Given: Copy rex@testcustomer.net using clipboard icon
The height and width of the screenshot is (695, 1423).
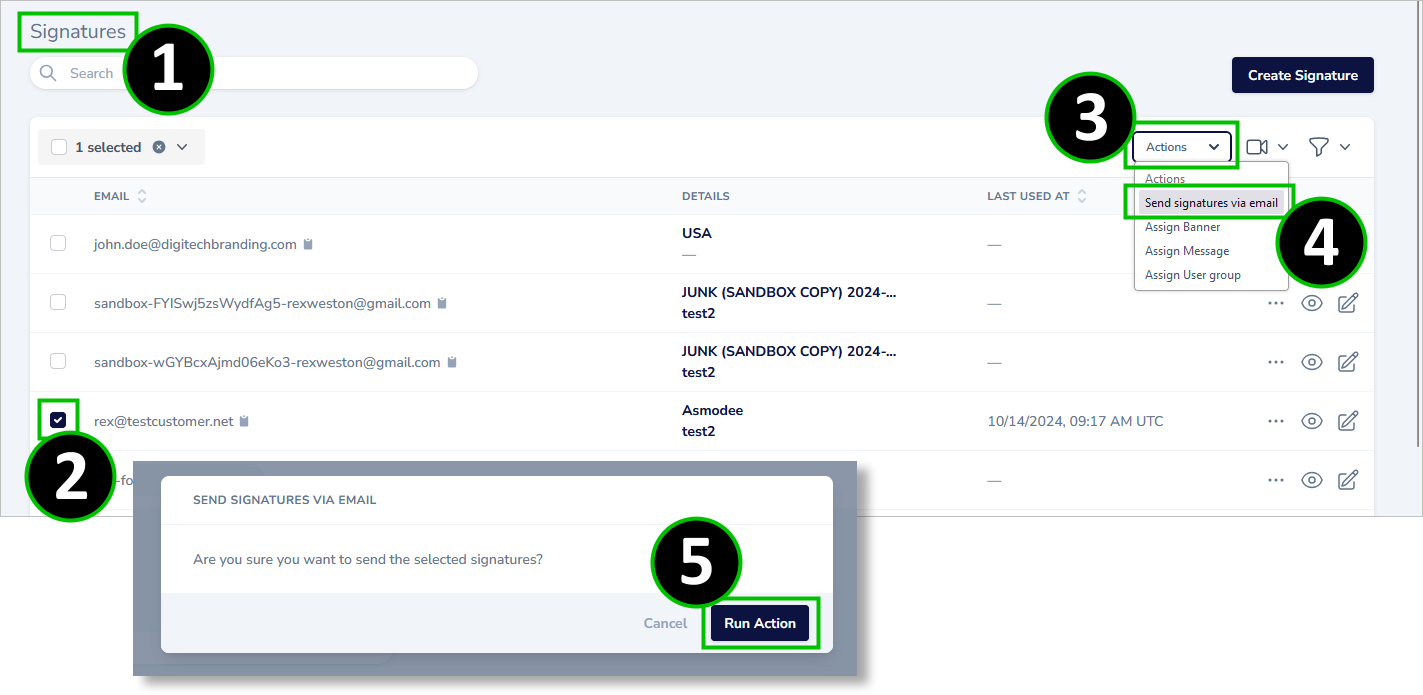Looking at the screenshot, I should (x=243, y=420).
